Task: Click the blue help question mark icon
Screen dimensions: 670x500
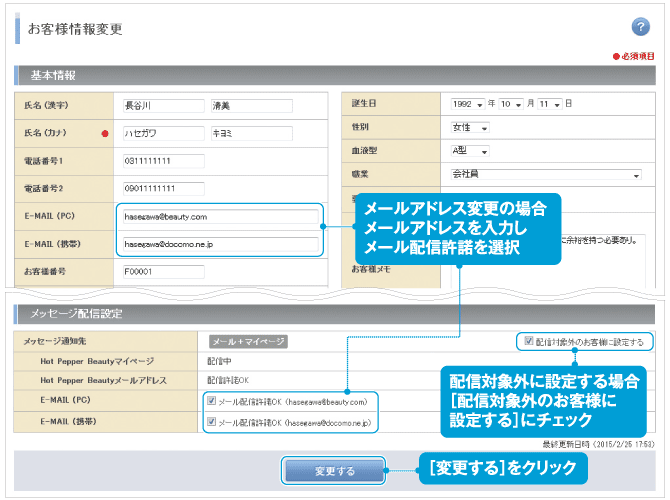Action: click(x=641, y=27)
